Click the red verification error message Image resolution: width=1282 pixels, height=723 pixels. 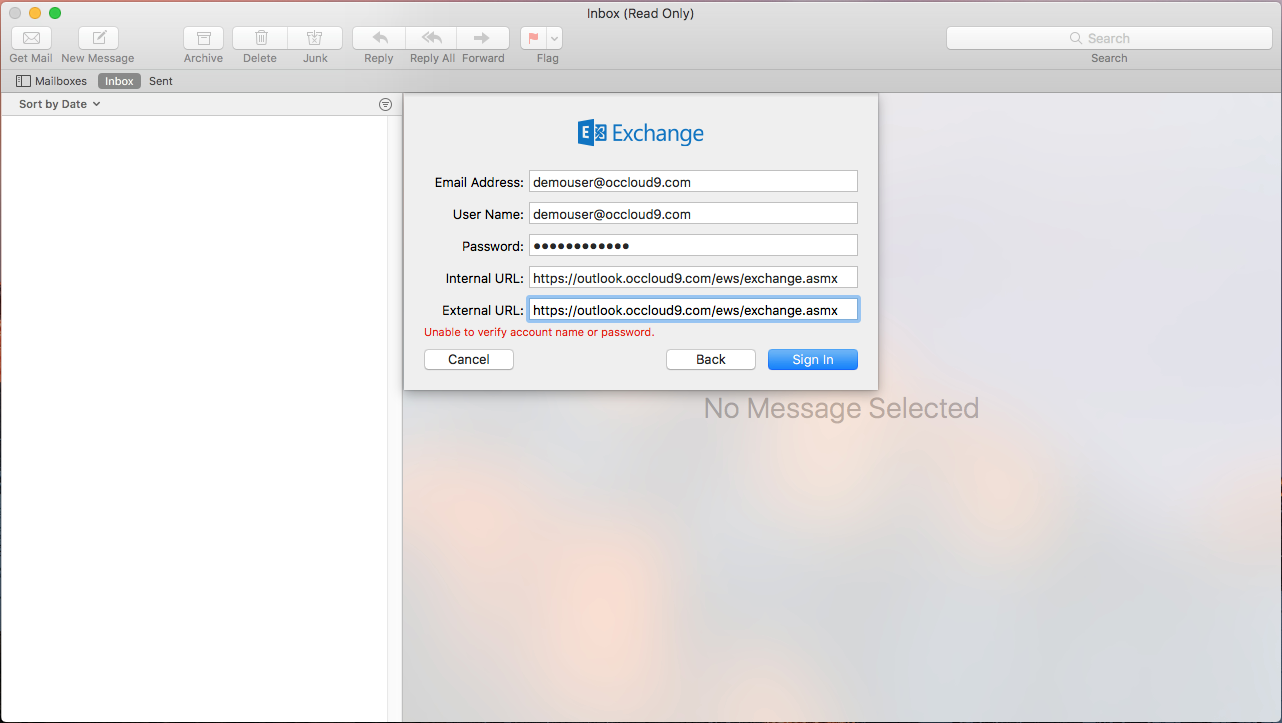point(539,332)
